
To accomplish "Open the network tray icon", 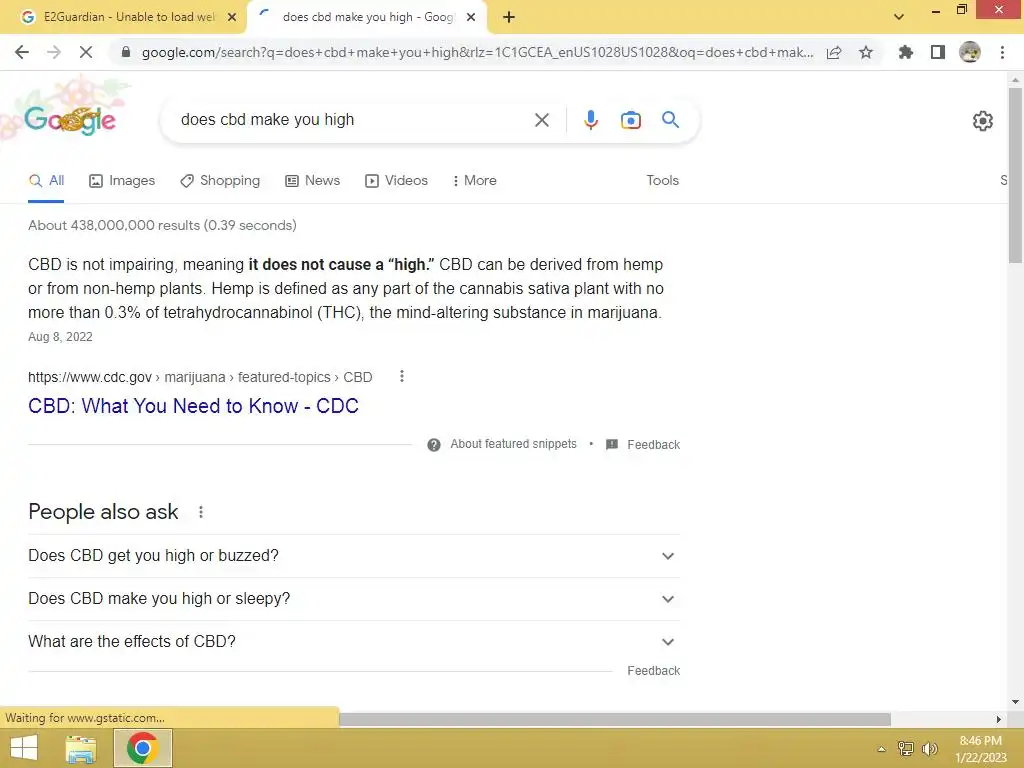I will point(905,749).
